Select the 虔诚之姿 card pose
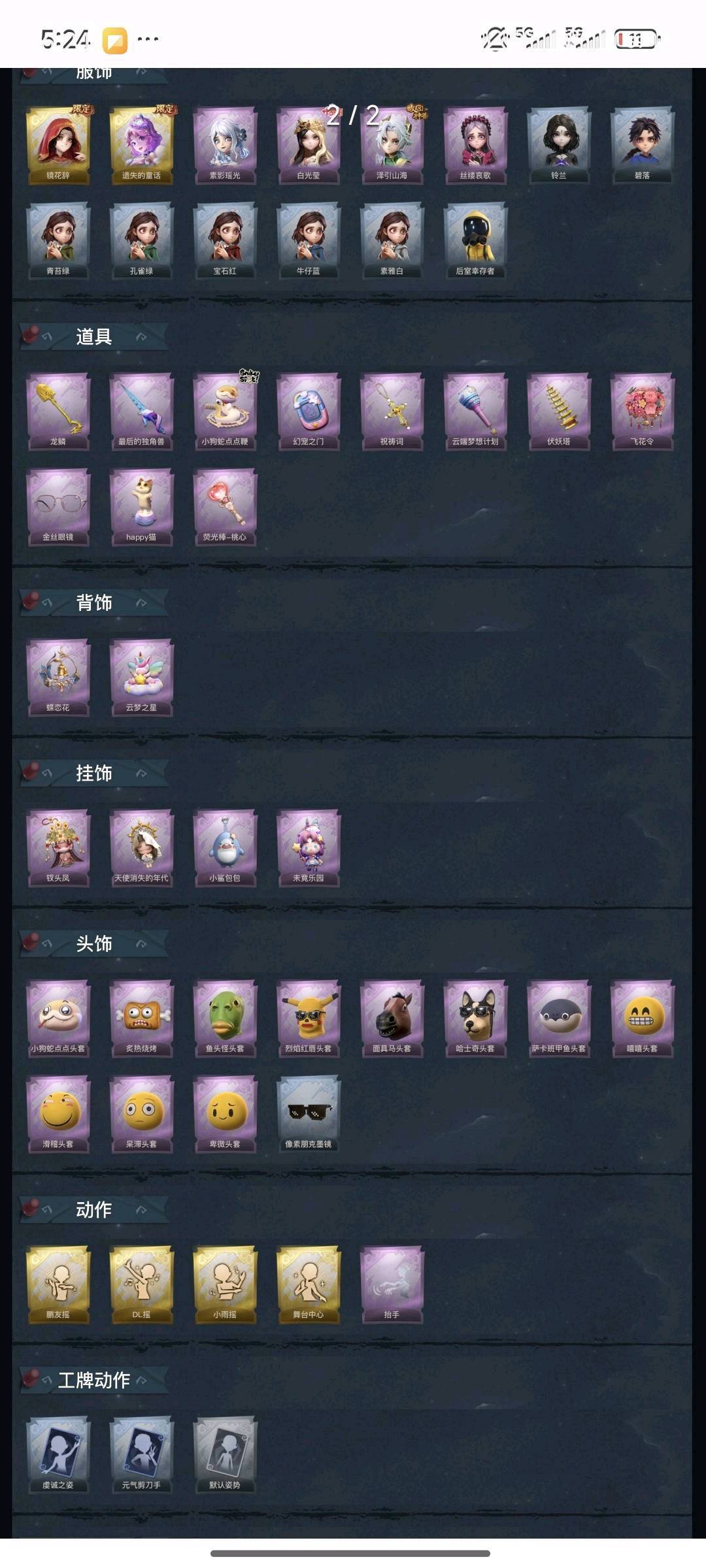Viewport: 706px width, 1568px height. click(x=58, y=1454)
